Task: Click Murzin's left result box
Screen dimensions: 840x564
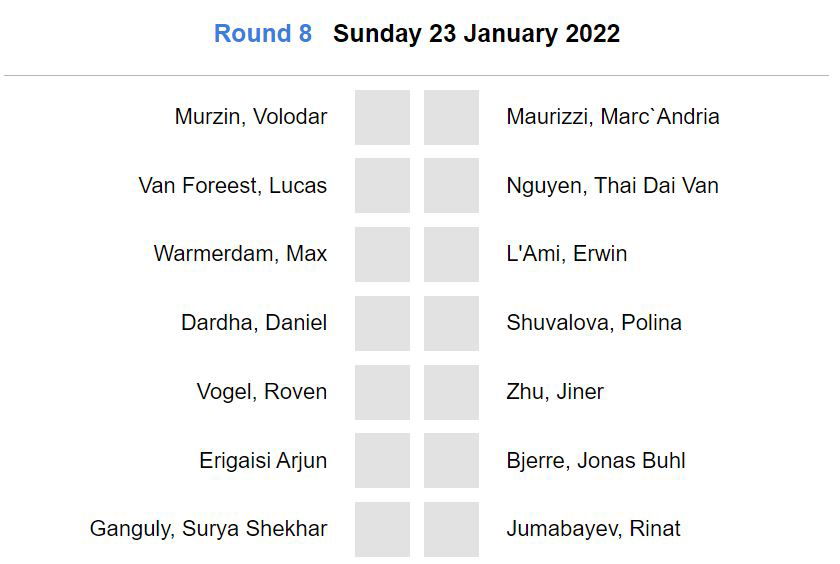Action: [382, 117]
